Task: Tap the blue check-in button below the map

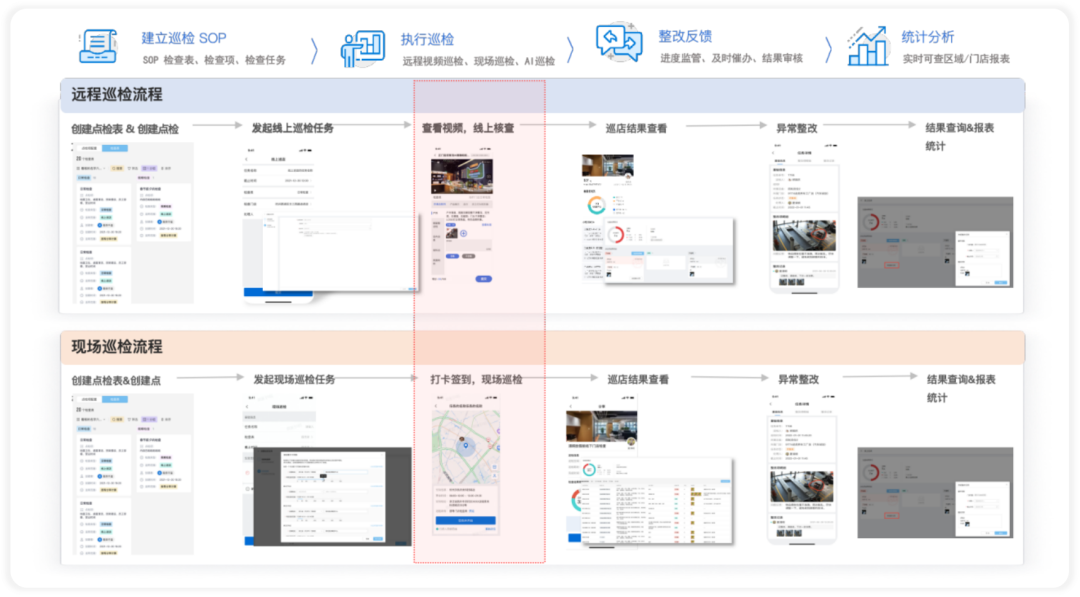Action: point(466,521)
